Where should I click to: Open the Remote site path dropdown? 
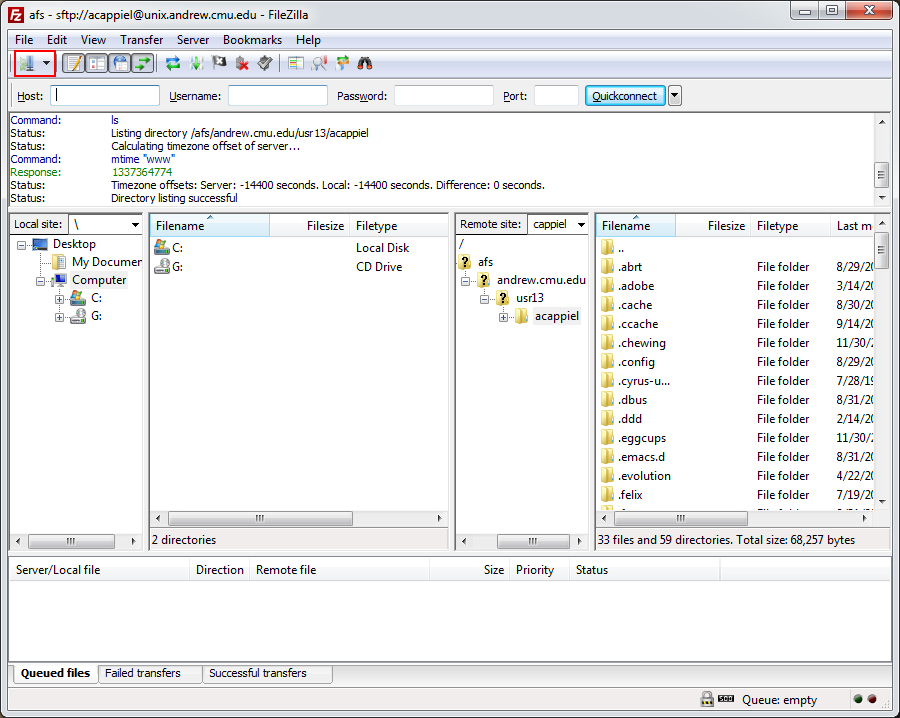(581, 224)
